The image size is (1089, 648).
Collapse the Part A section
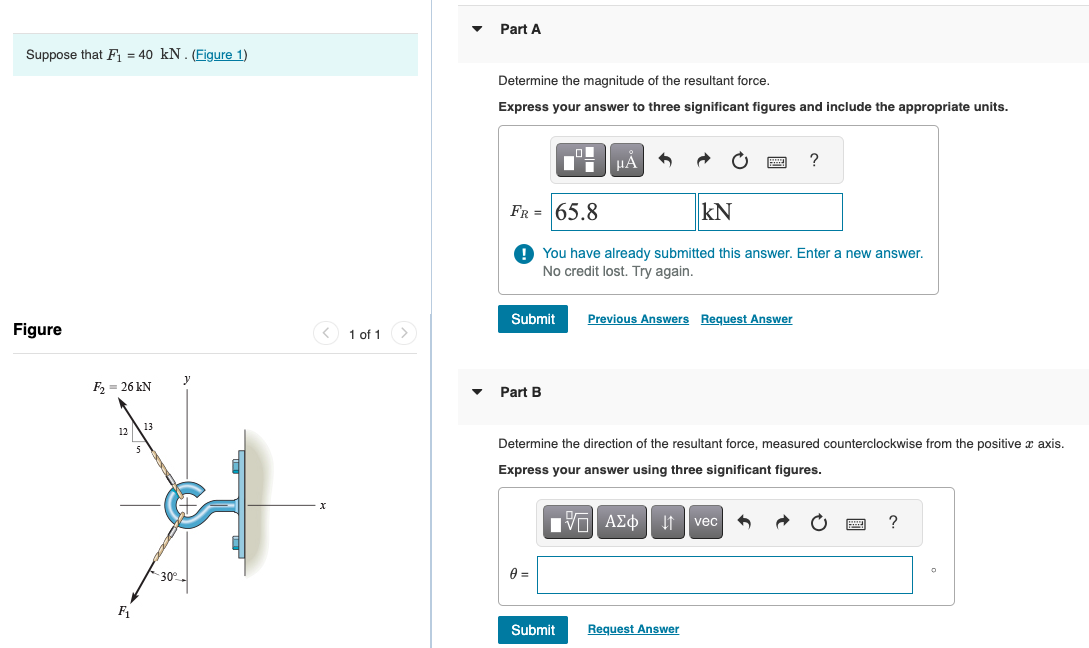(477, 29)
